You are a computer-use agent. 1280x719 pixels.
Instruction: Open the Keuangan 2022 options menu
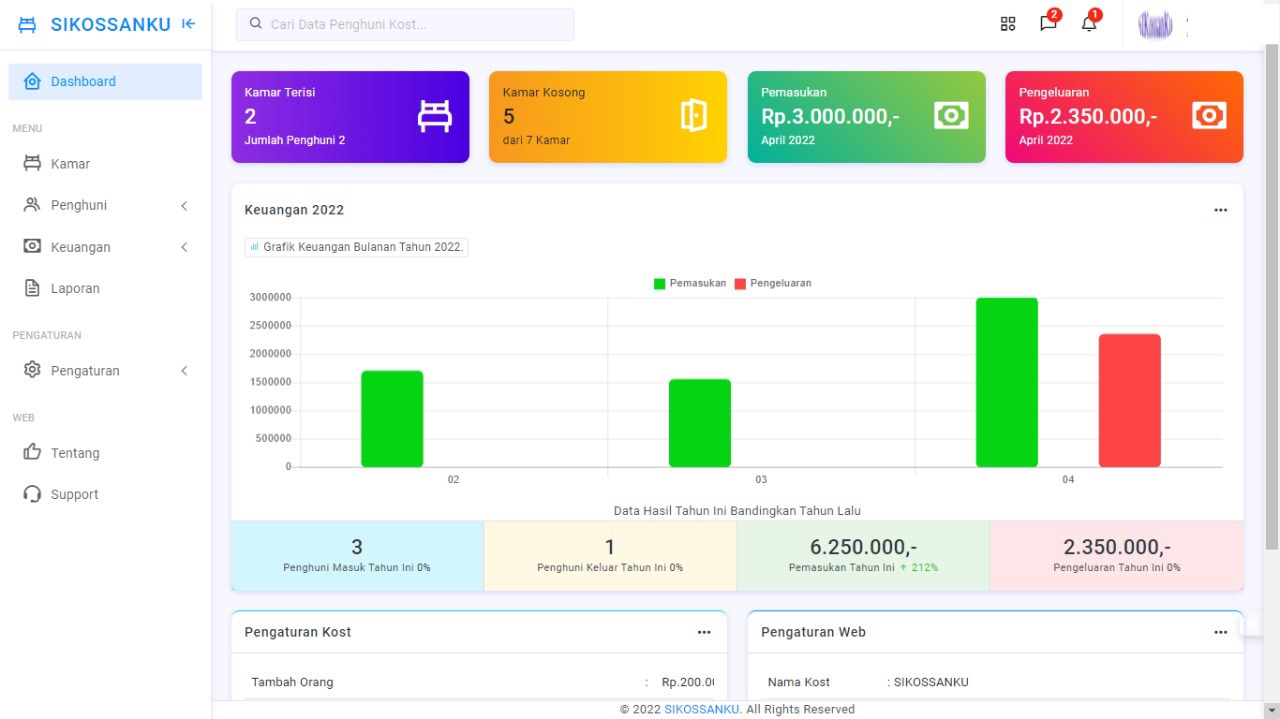point(1220,210)
